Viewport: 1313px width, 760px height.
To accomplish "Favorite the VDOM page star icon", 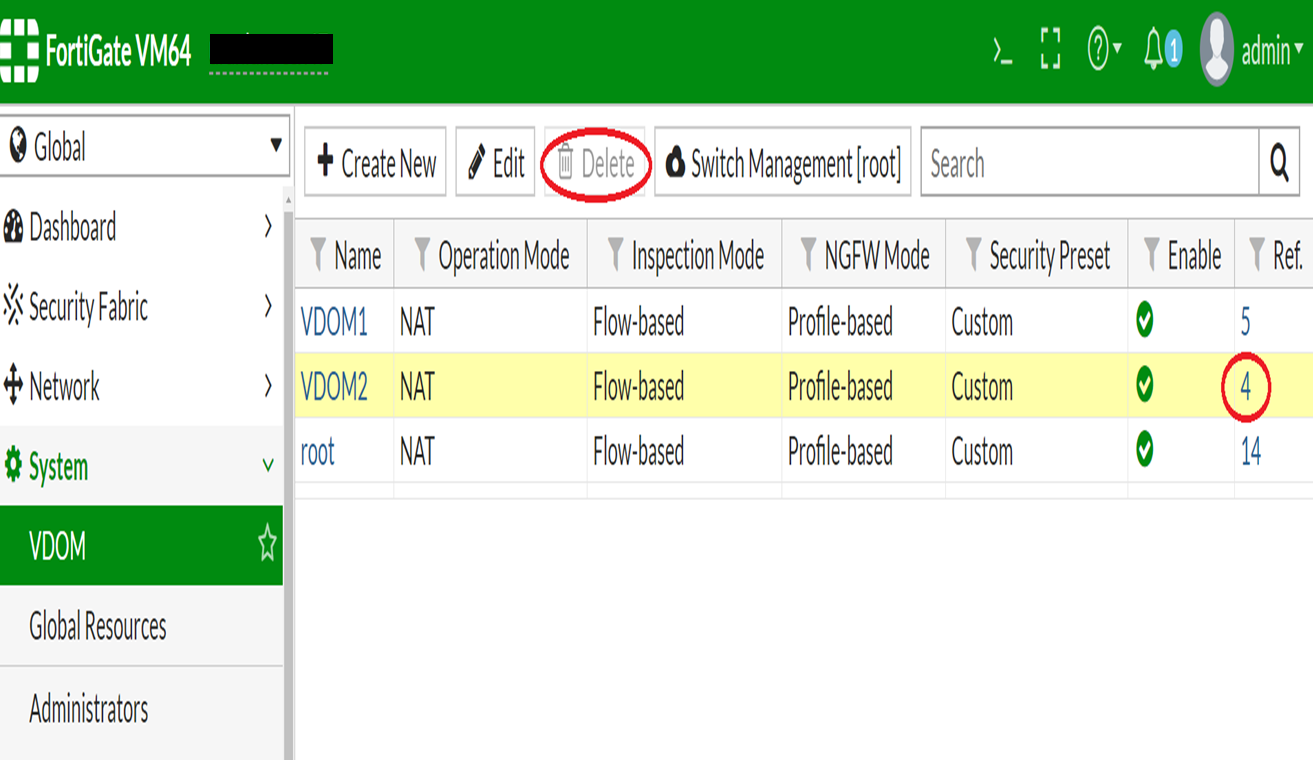I will [x=267, y=545].
